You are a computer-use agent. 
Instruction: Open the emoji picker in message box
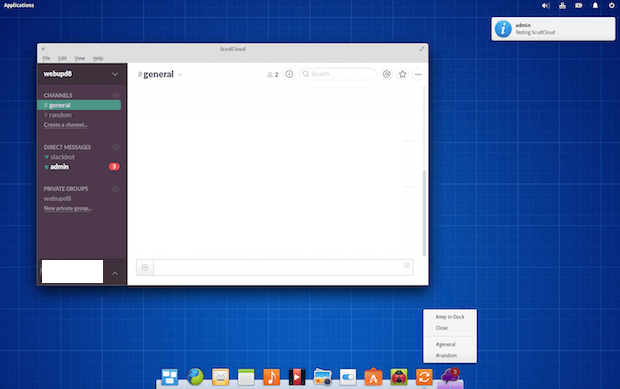[x=407, y=265]
